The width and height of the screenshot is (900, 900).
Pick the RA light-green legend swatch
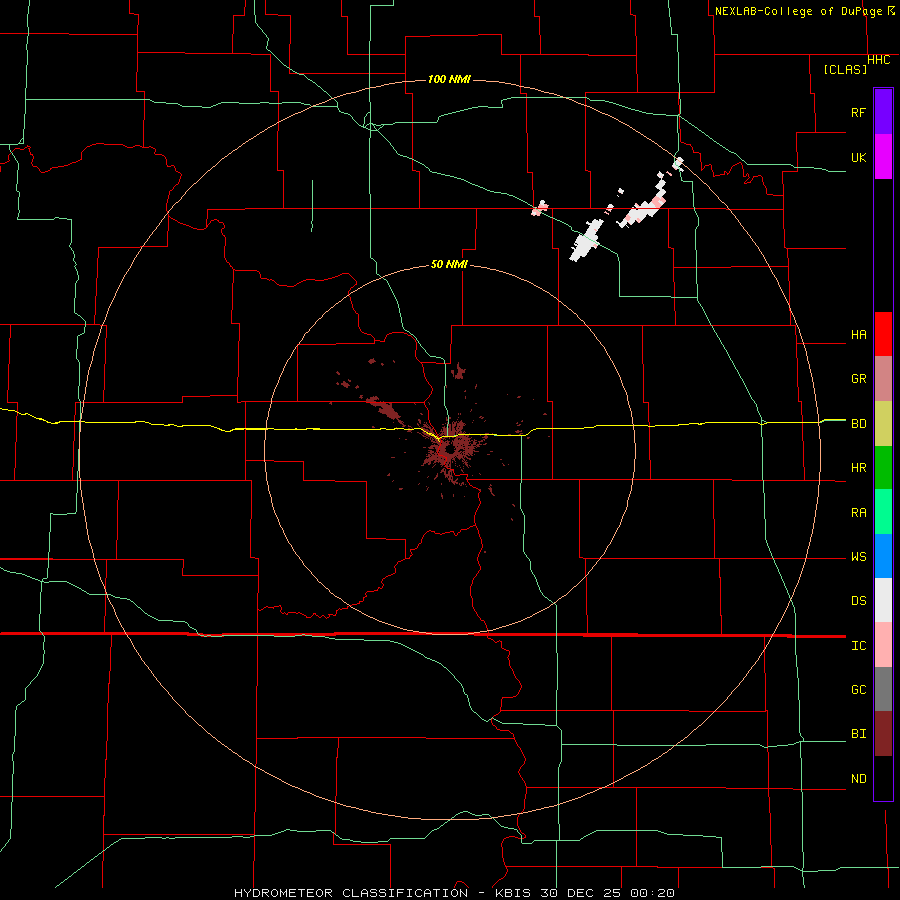(883, 512)
